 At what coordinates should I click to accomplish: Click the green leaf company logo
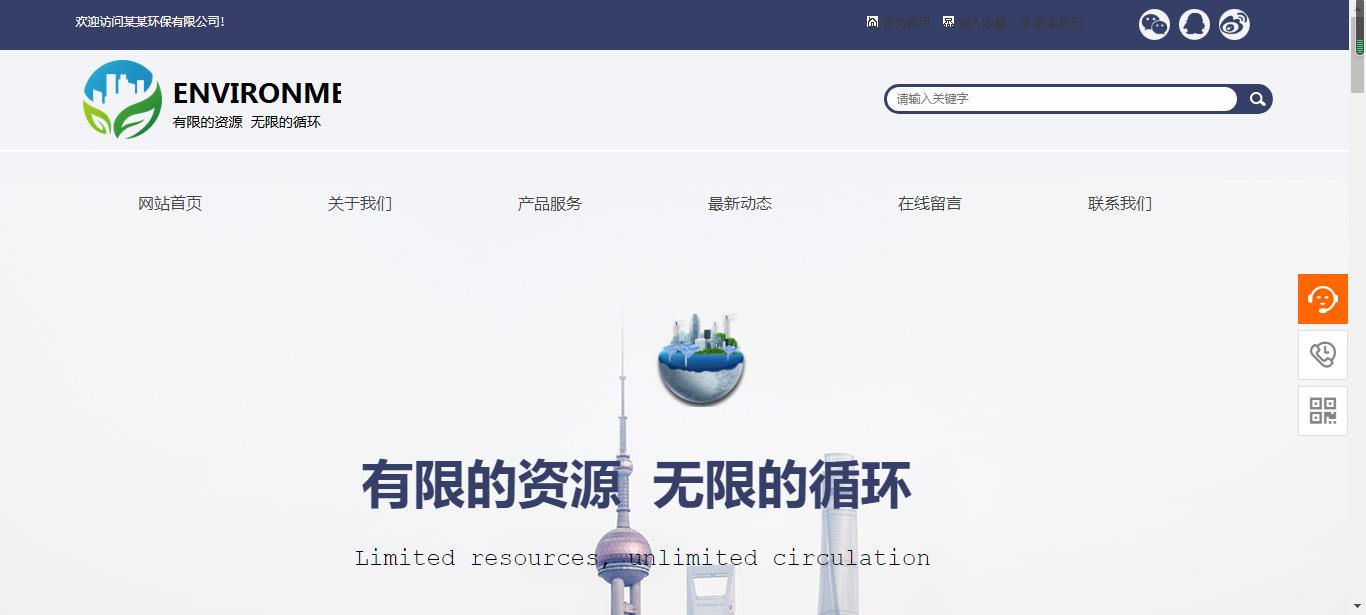pyautogui.click(x=122, y=99)
